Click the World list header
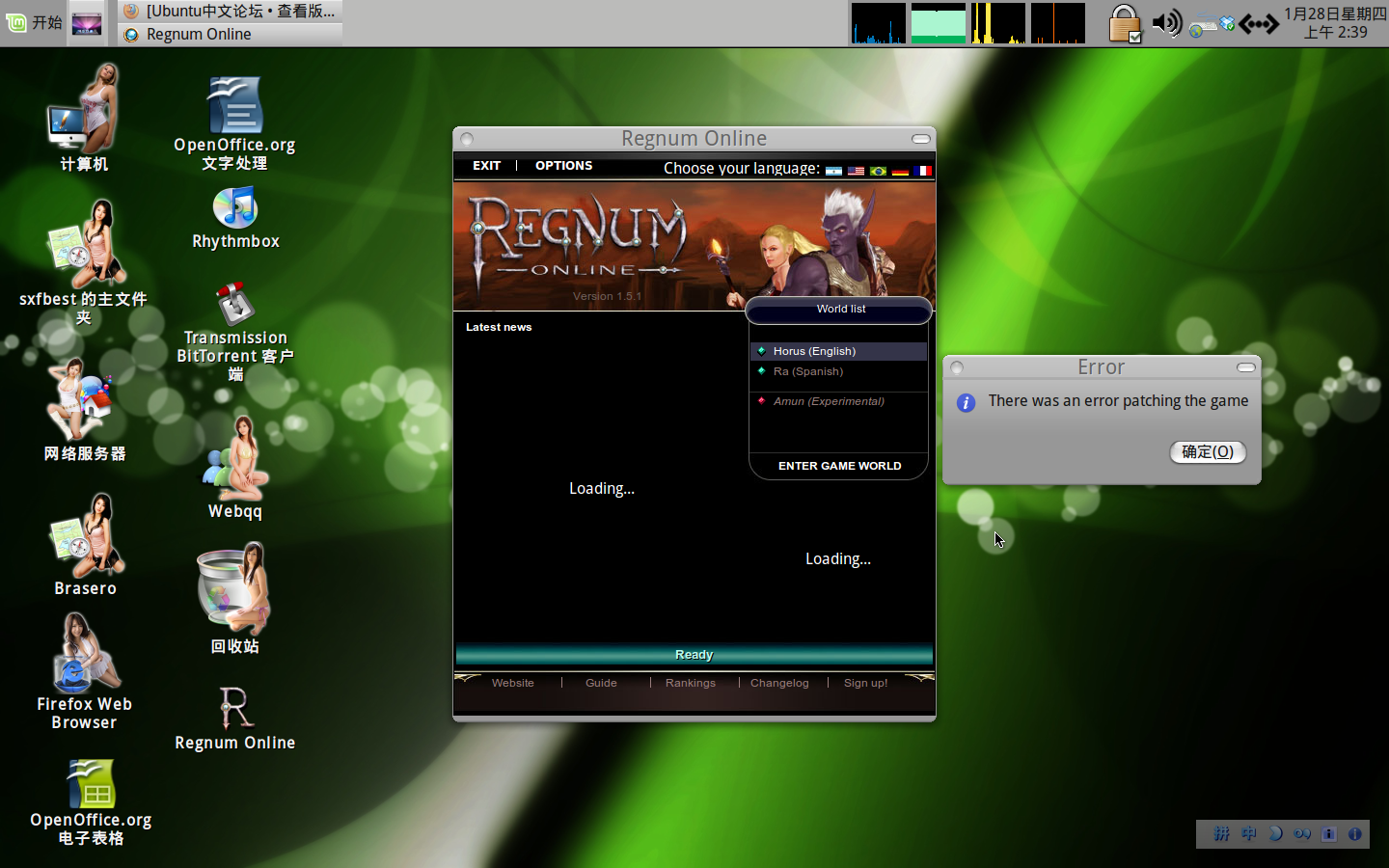The width and height of the screenshot is (1389, 868). (839, 310)
